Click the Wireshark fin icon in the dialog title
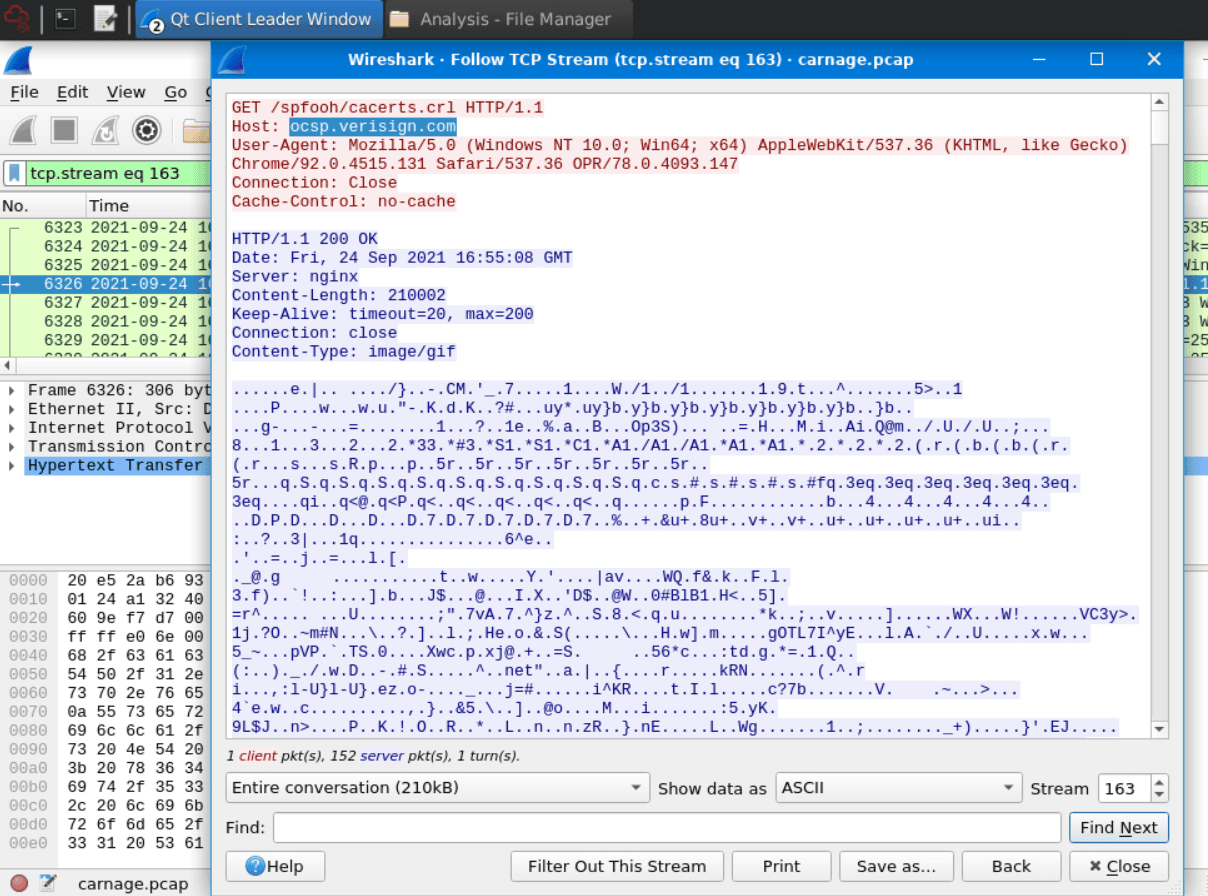1208x896 pixels. click(232, 60)
